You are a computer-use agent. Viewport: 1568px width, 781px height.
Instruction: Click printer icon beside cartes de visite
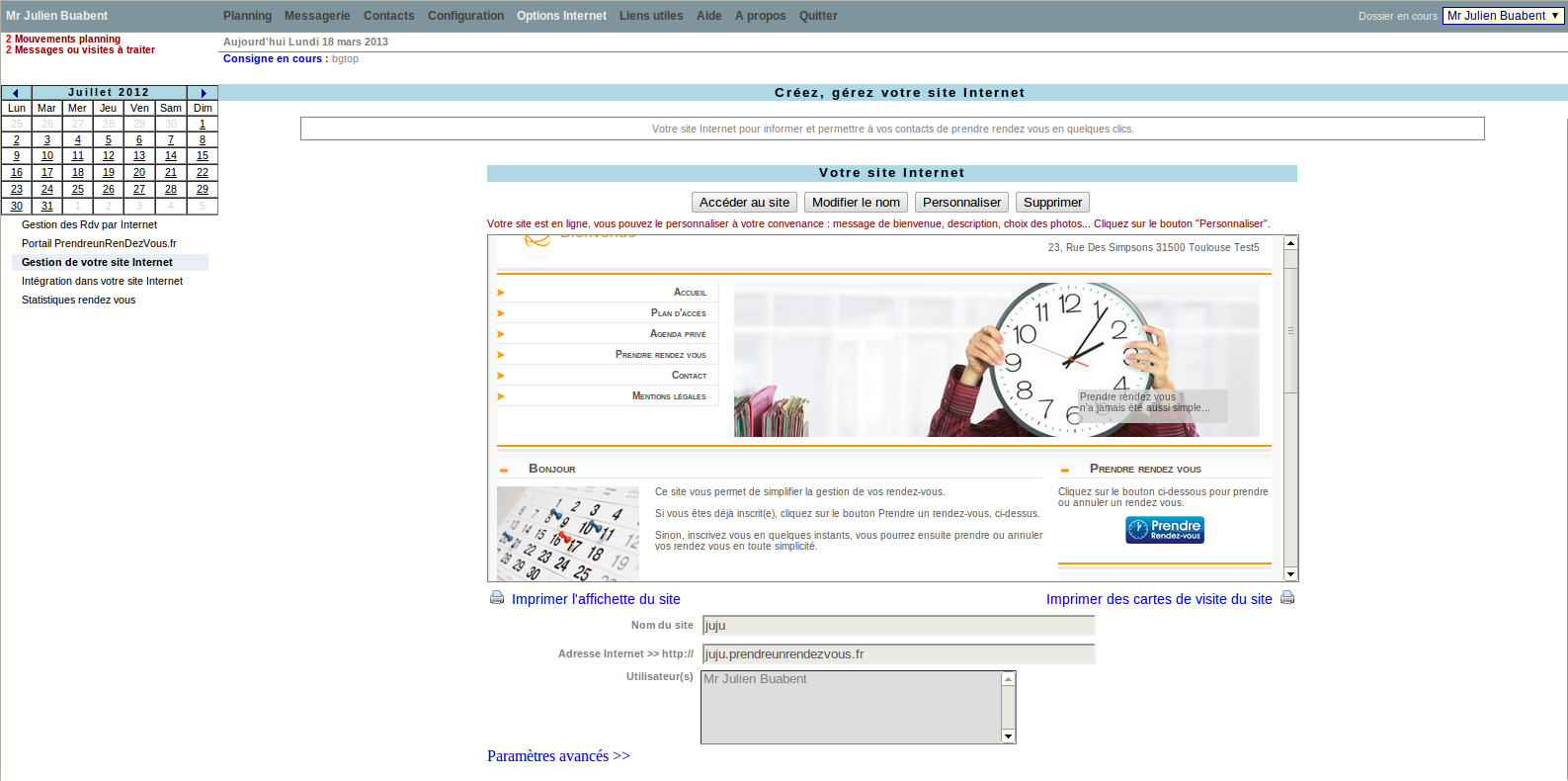pyautogui.click(x=1286, y=598)
